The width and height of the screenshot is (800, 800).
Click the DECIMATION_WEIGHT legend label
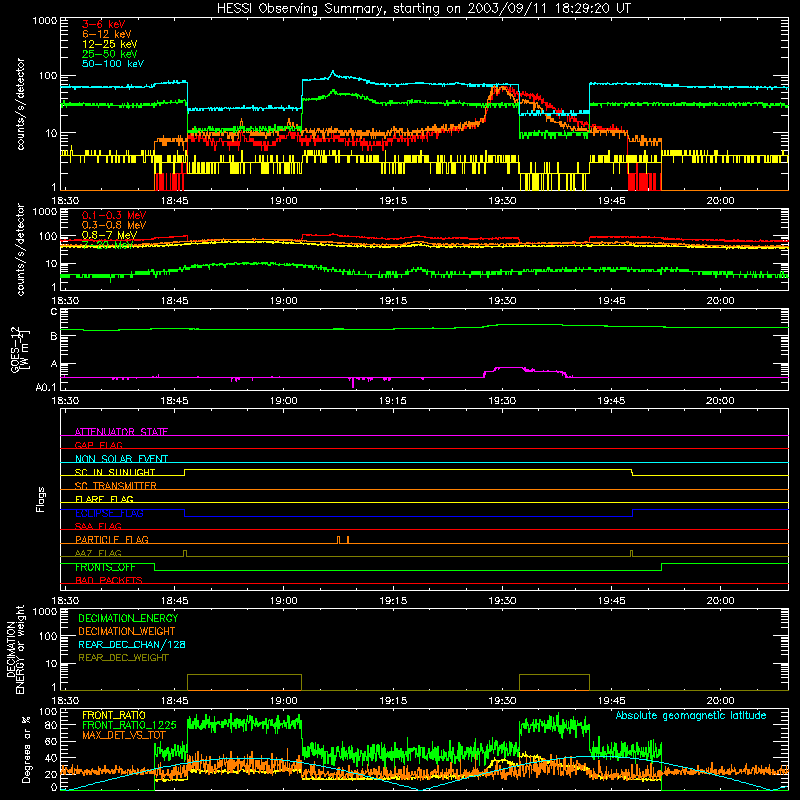pos(127,631)
